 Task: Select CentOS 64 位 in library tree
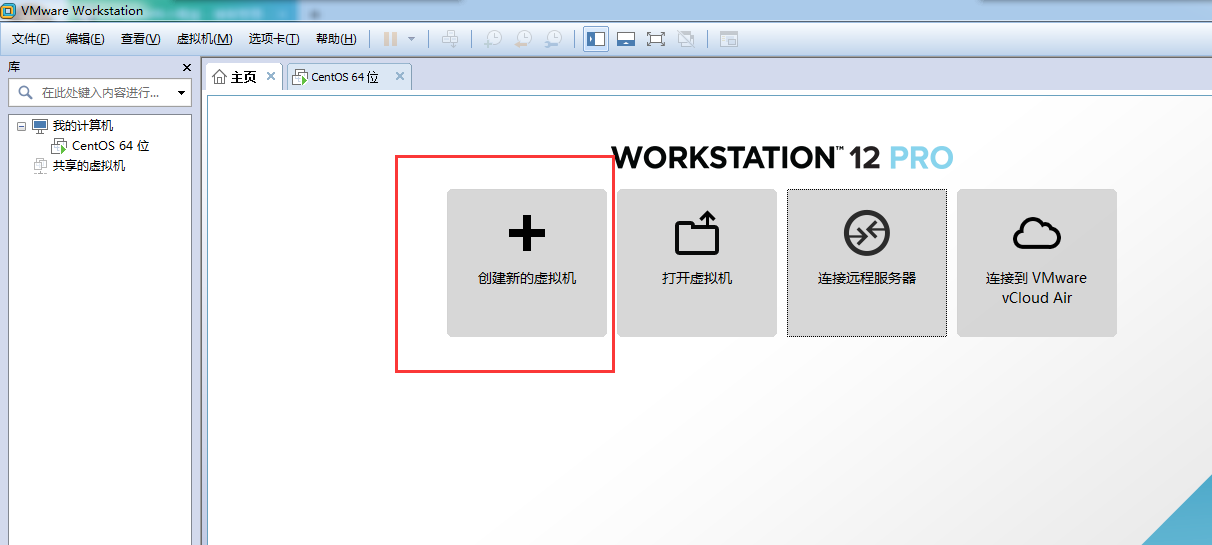(111, 146)
